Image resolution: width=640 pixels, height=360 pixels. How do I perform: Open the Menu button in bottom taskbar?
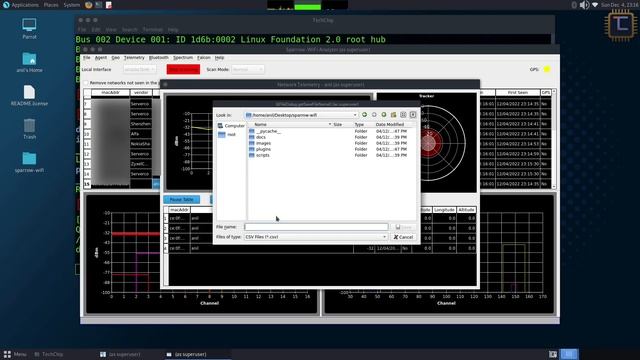[x=15, y=354]
